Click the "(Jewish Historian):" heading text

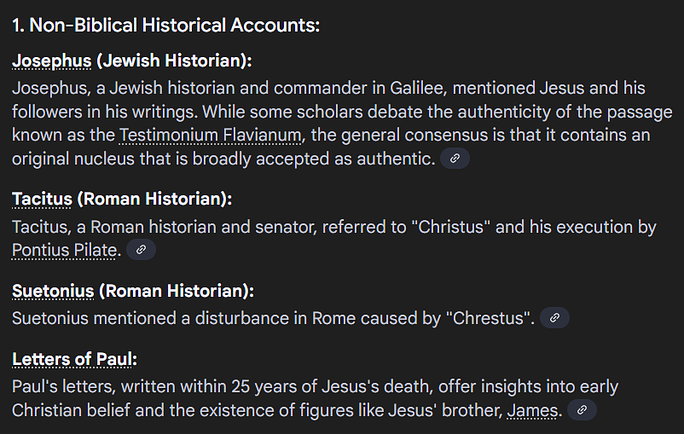174,61
